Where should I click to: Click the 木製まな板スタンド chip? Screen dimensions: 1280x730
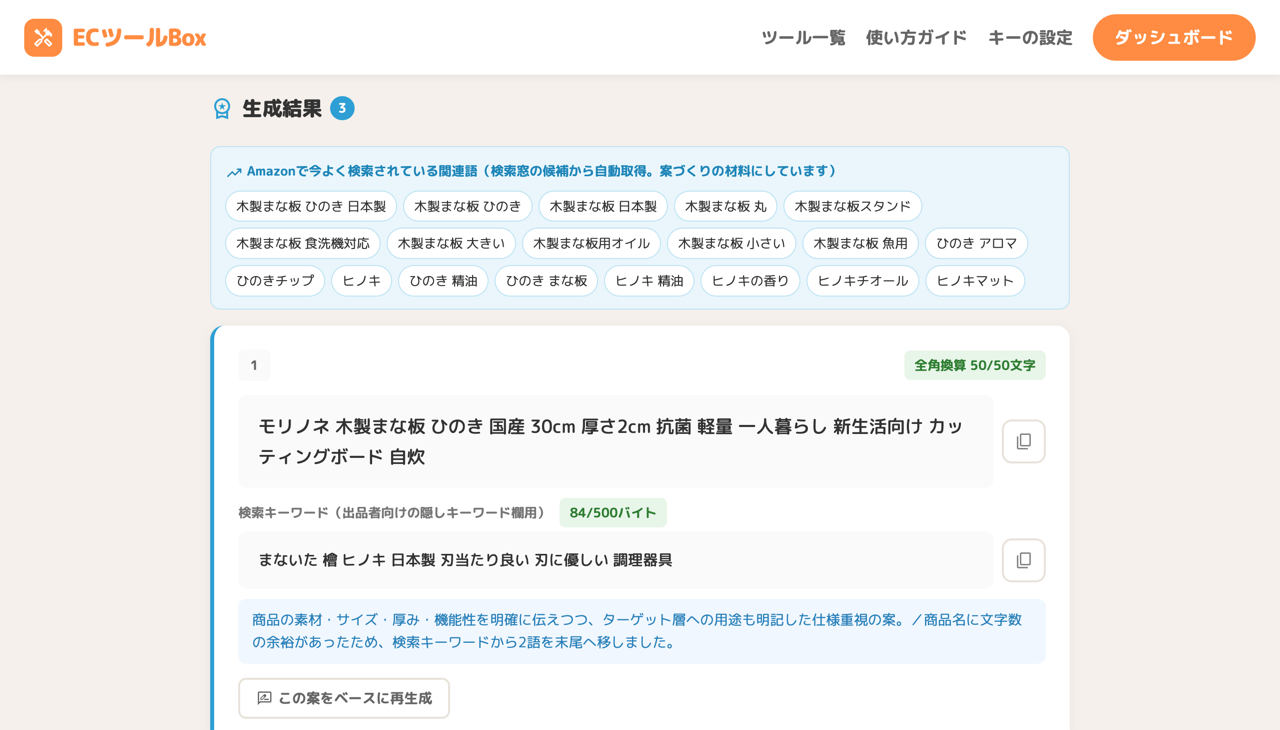pos(853,206)
